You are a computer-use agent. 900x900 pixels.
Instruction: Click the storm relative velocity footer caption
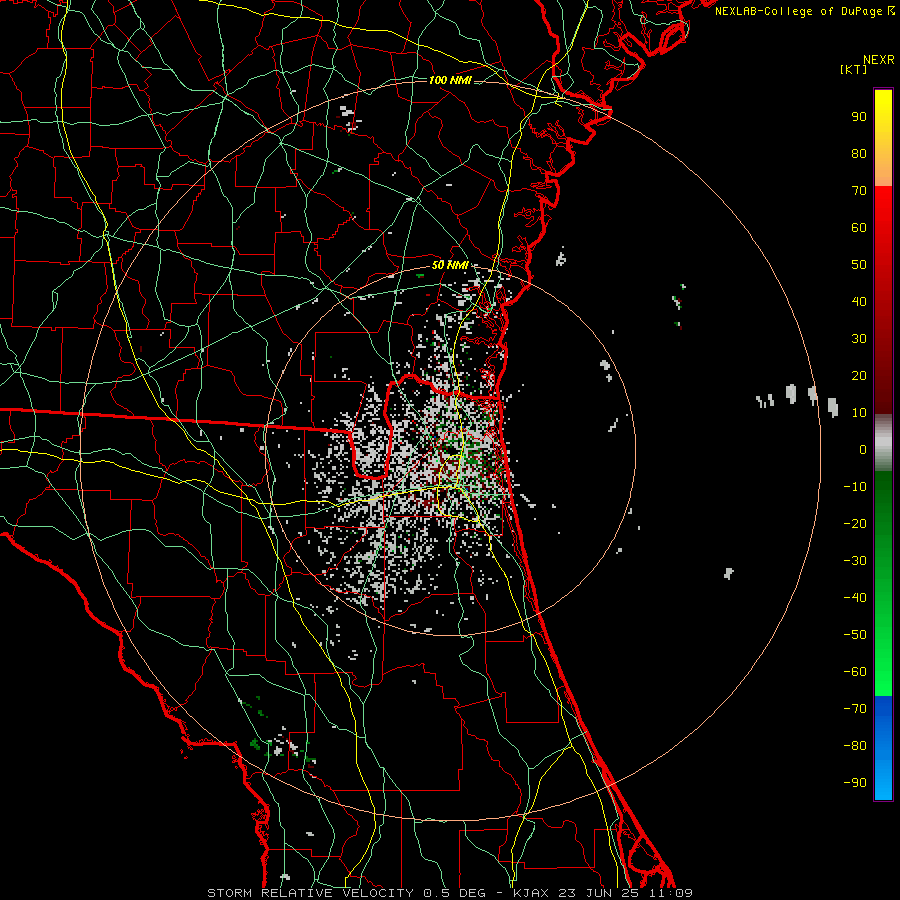pos(450,893)
